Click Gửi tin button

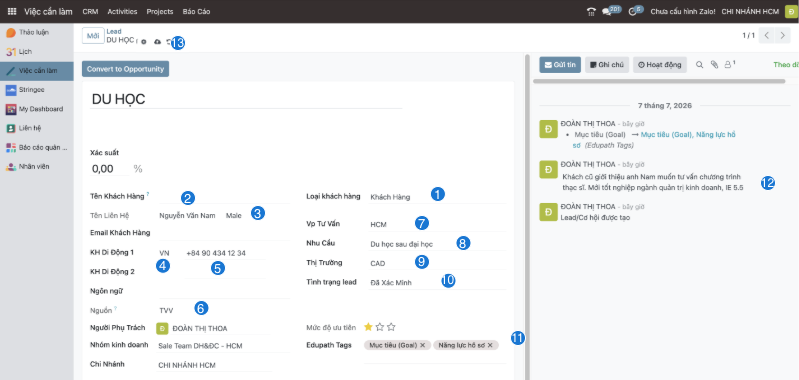560,65
